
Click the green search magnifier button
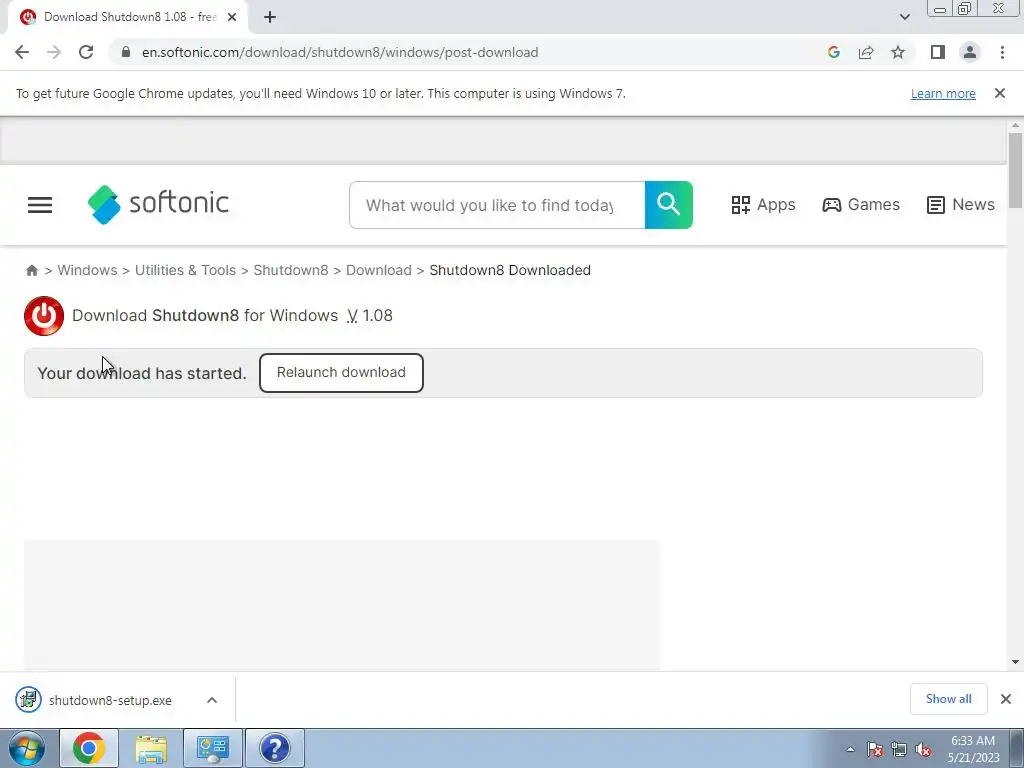[669, 205]
